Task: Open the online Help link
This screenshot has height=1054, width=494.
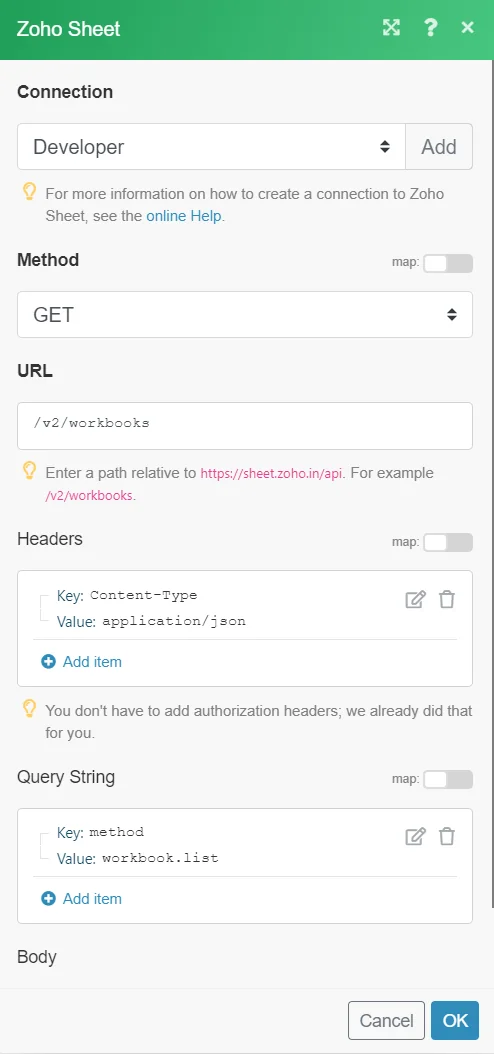Action: coord(184,216)
